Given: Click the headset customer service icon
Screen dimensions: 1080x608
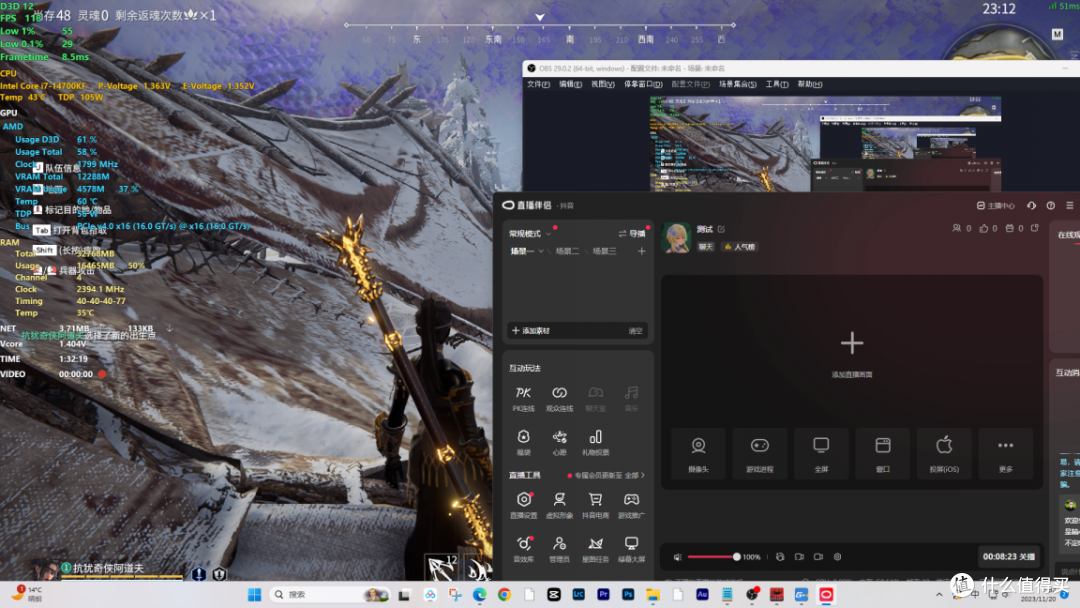Looking at the screenshot, I should tap(1031, 205).
